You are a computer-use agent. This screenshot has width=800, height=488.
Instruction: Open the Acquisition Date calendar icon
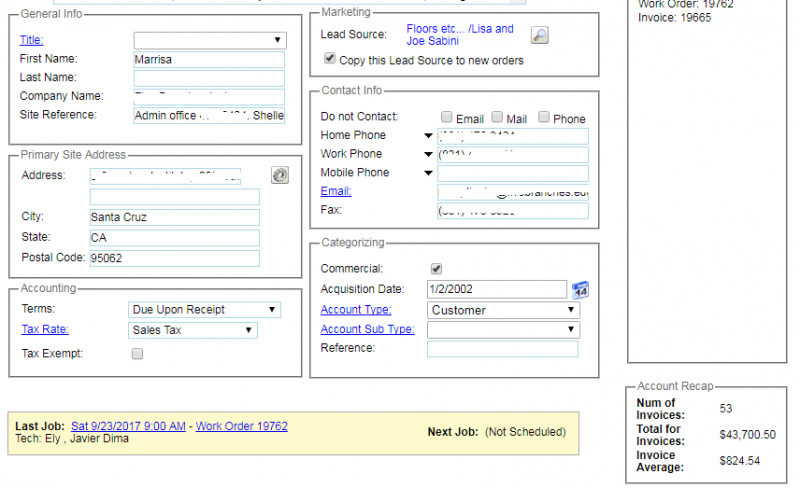(x=581, y=289)
